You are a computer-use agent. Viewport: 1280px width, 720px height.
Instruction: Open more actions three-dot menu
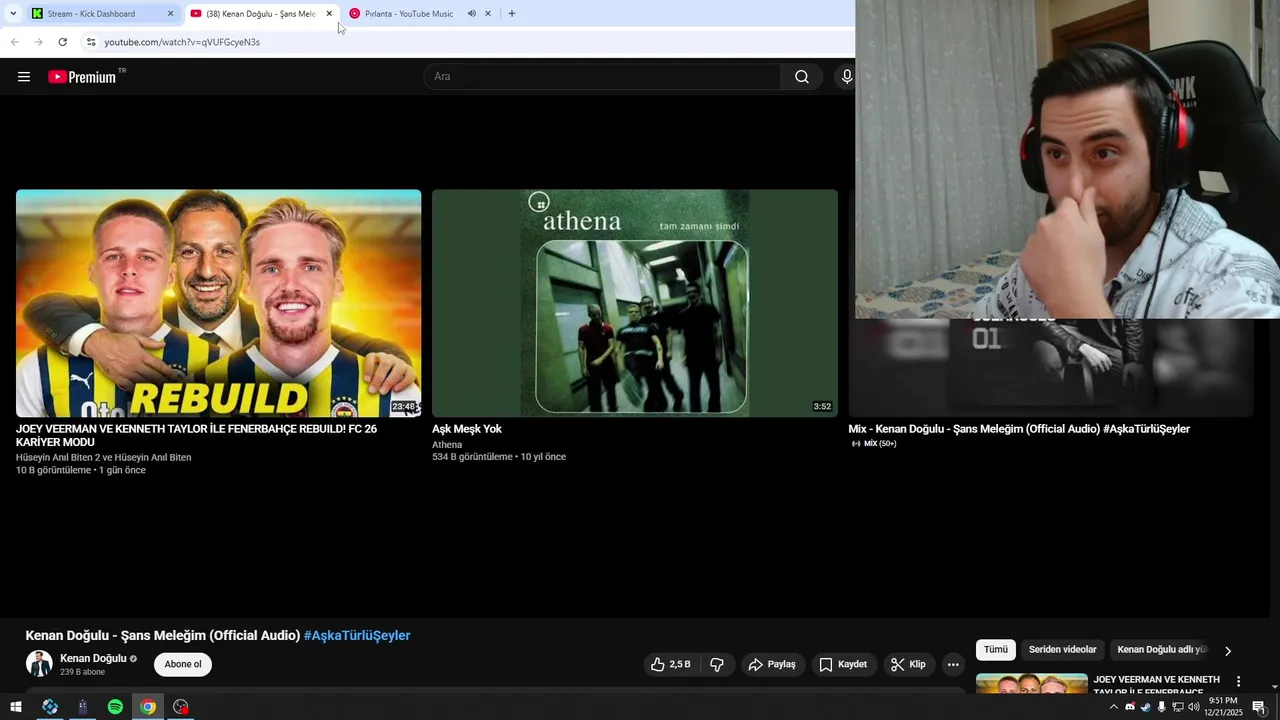[x=953, y=664]
